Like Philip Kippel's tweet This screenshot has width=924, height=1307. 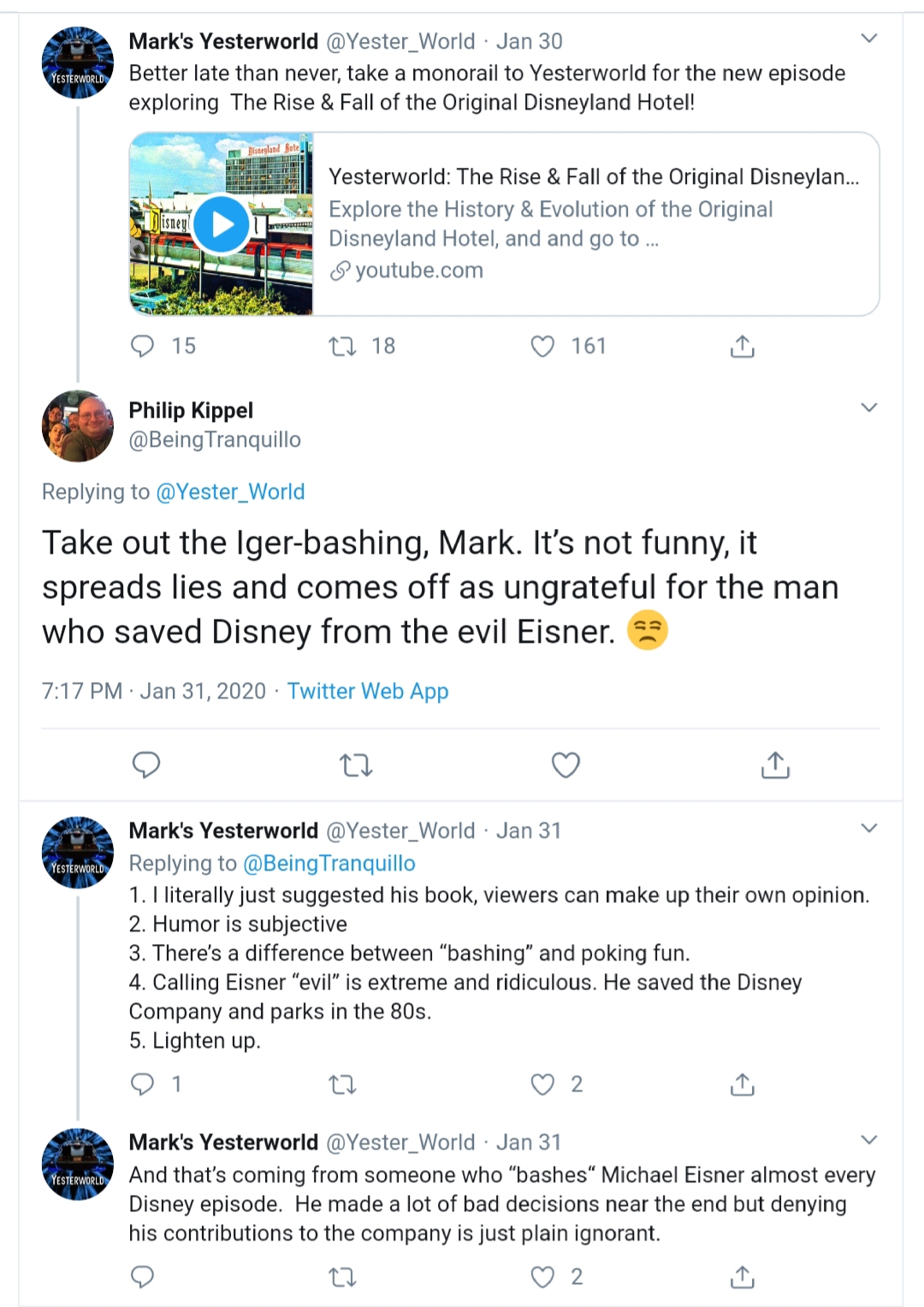[566, 764]
